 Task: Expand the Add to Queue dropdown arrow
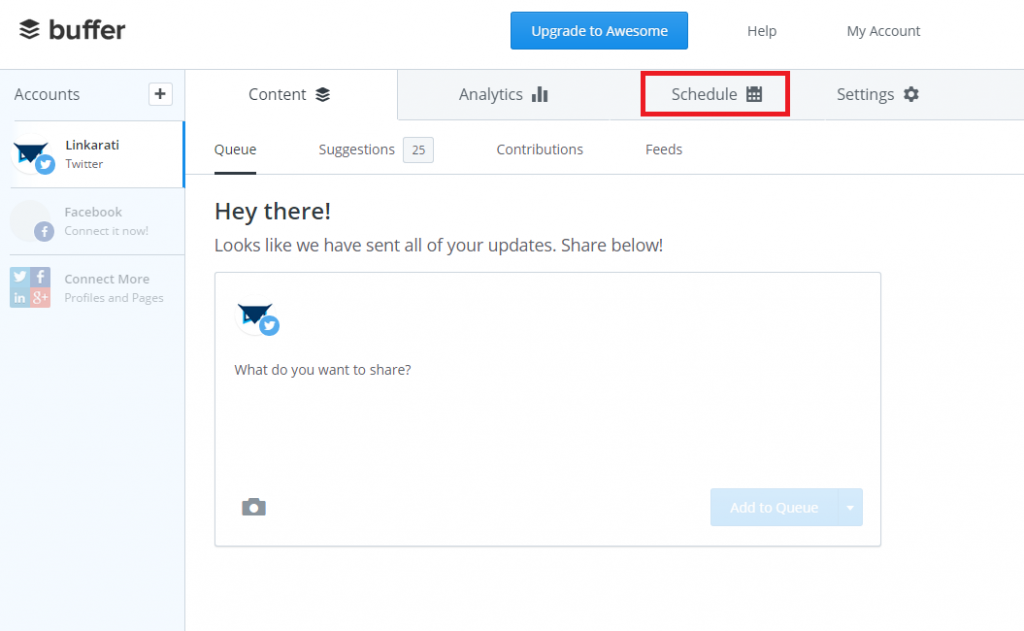tap(850, 508)
